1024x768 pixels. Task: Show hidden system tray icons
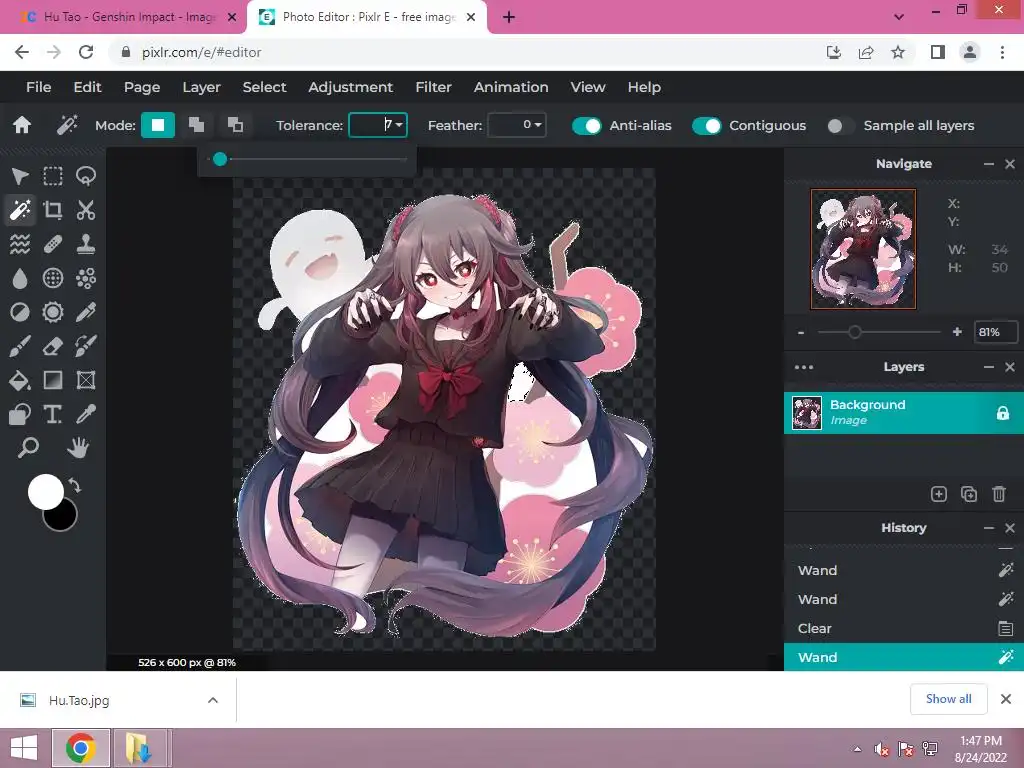857,749
